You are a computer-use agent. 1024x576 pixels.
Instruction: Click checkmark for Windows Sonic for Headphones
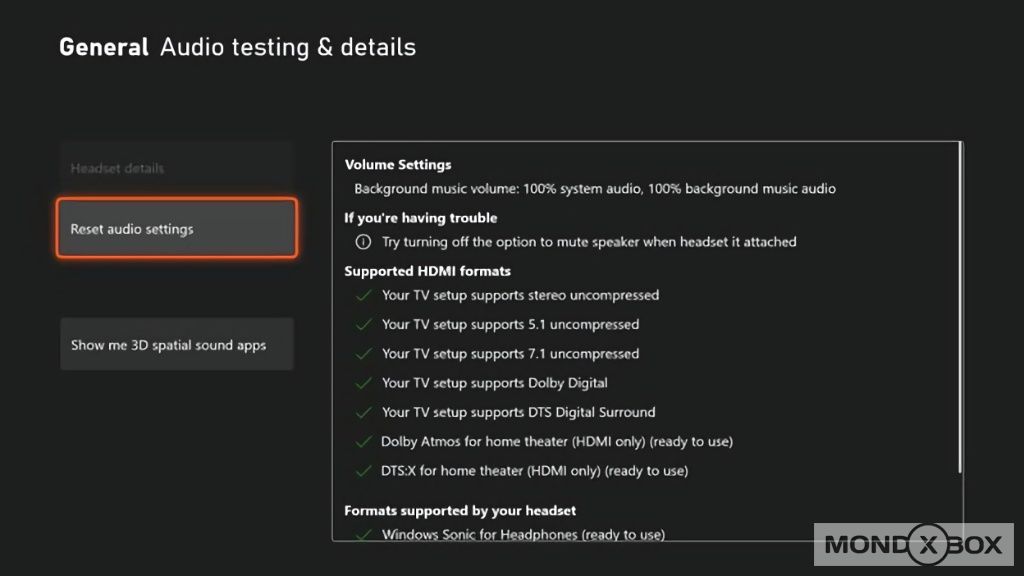(x=362, y=534)
